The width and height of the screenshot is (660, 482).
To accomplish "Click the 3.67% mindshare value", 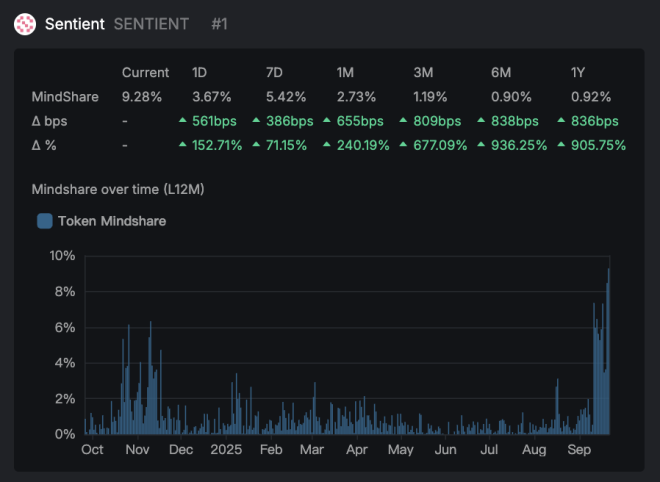I will click(212, 97).
